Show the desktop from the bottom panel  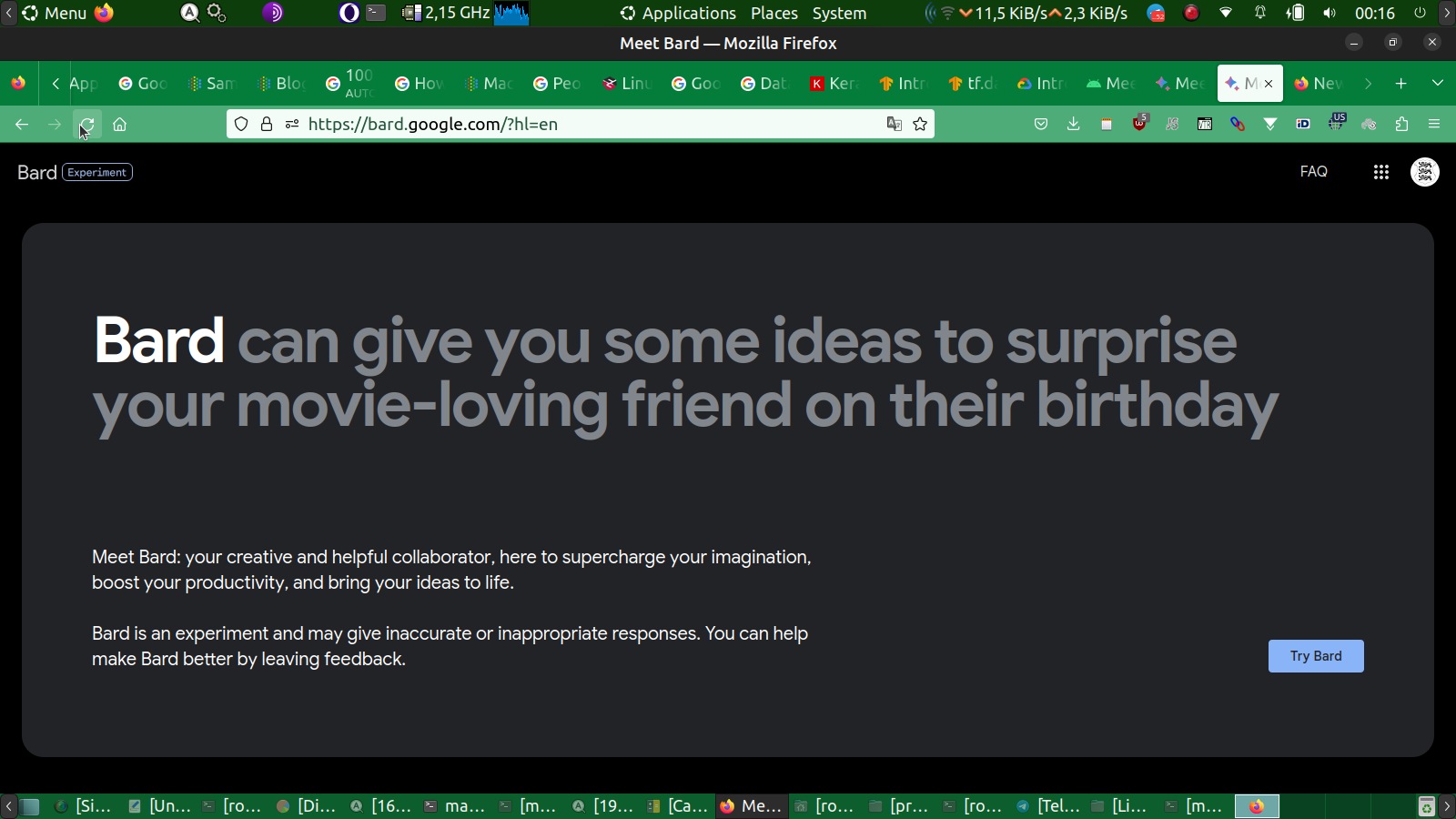[30, 806]
